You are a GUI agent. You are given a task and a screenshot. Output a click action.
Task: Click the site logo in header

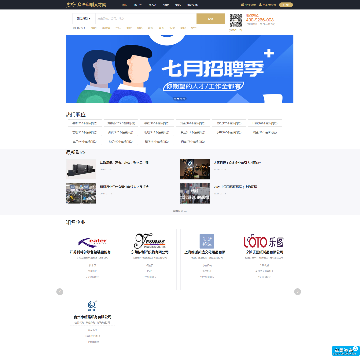click(x=86, y=5)
